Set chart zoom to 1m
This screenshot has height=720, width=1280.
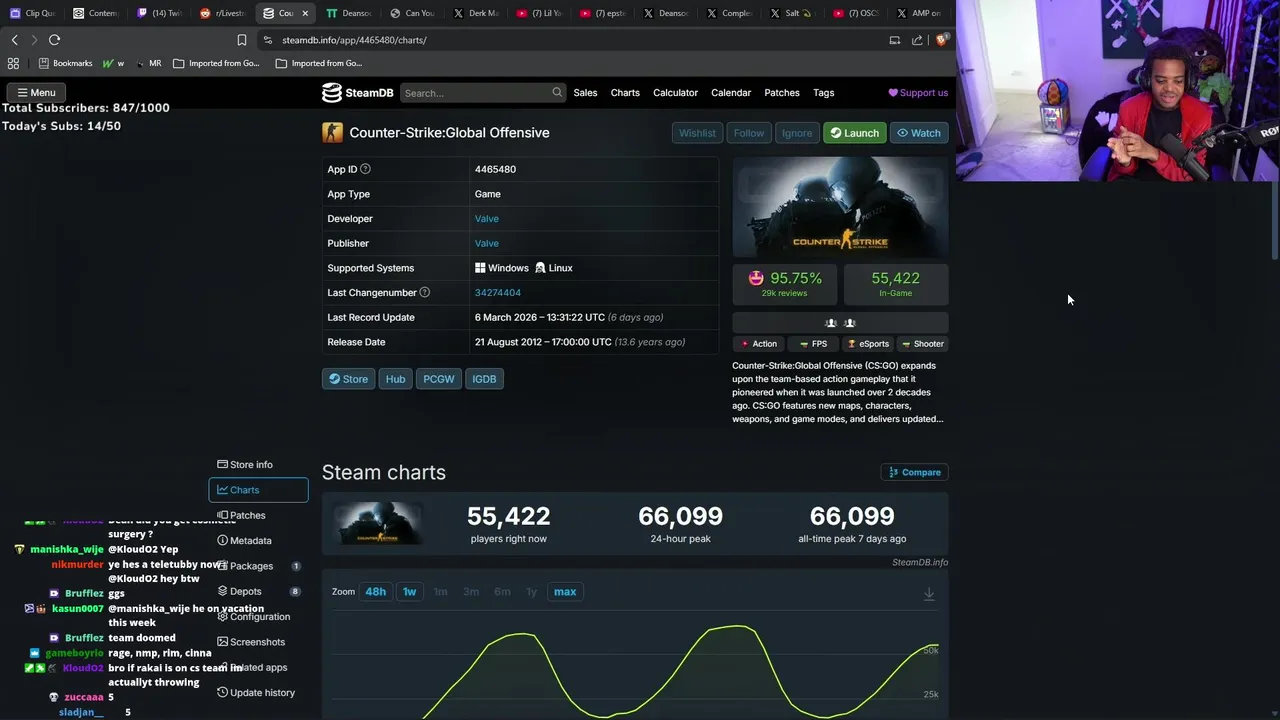(440, 592)
